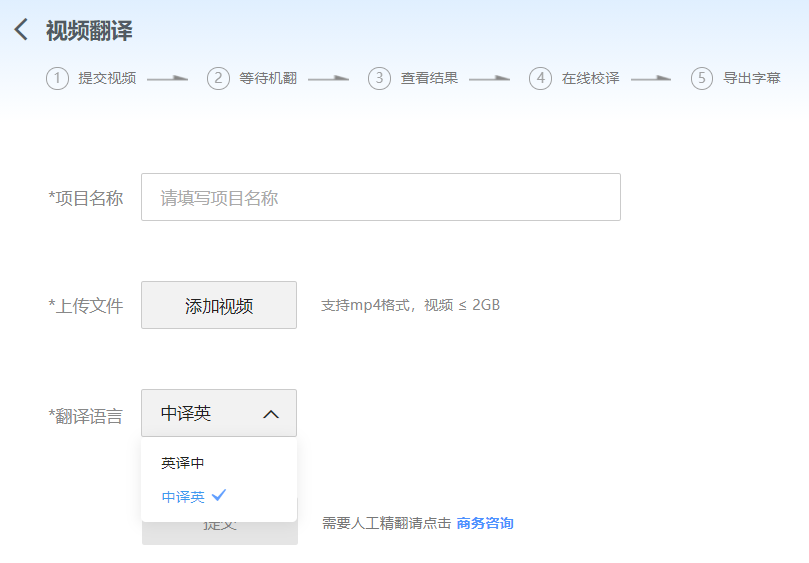Open the 在线校译 step label
Viewport: 809px width, 563px height.
pos(590,78)
